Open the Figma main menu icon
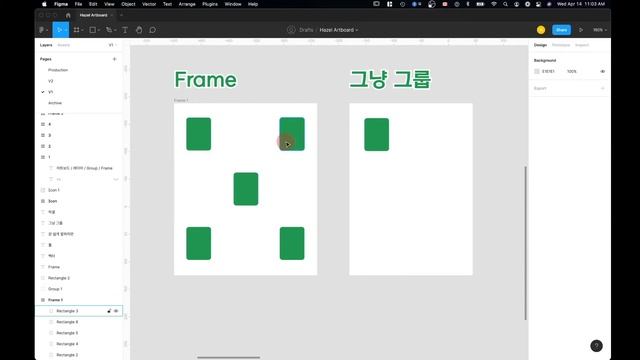The width and height of the screenshot is (640, 360). pos(42,30)
